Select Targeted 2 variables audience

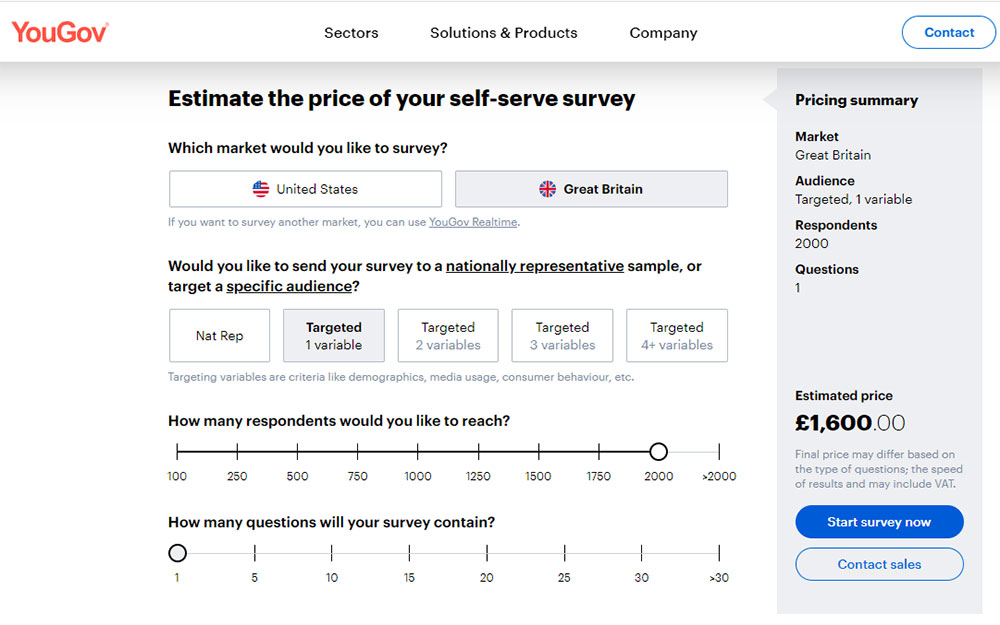[x=448, y=336]
